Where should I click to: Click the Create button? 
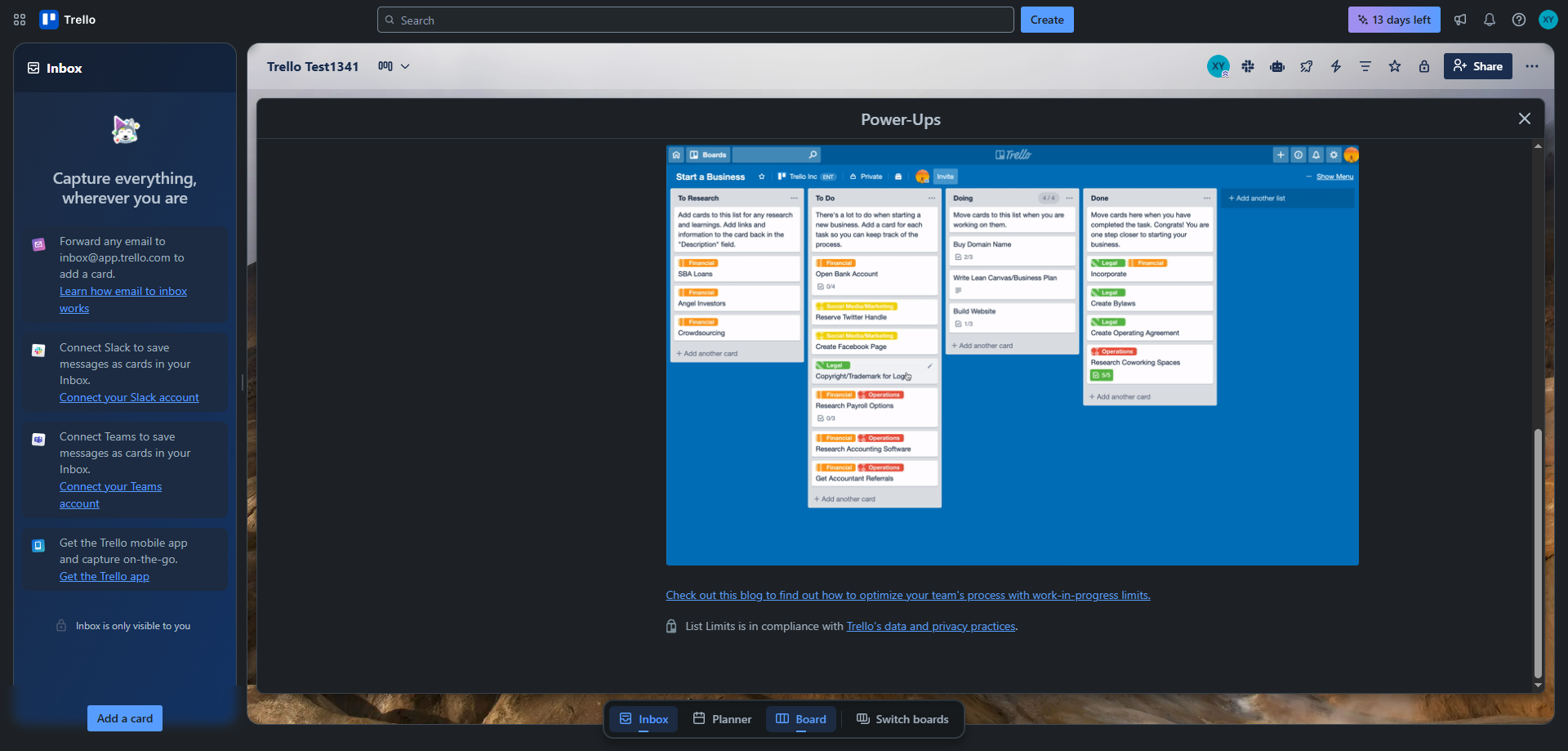[1046, 20]
